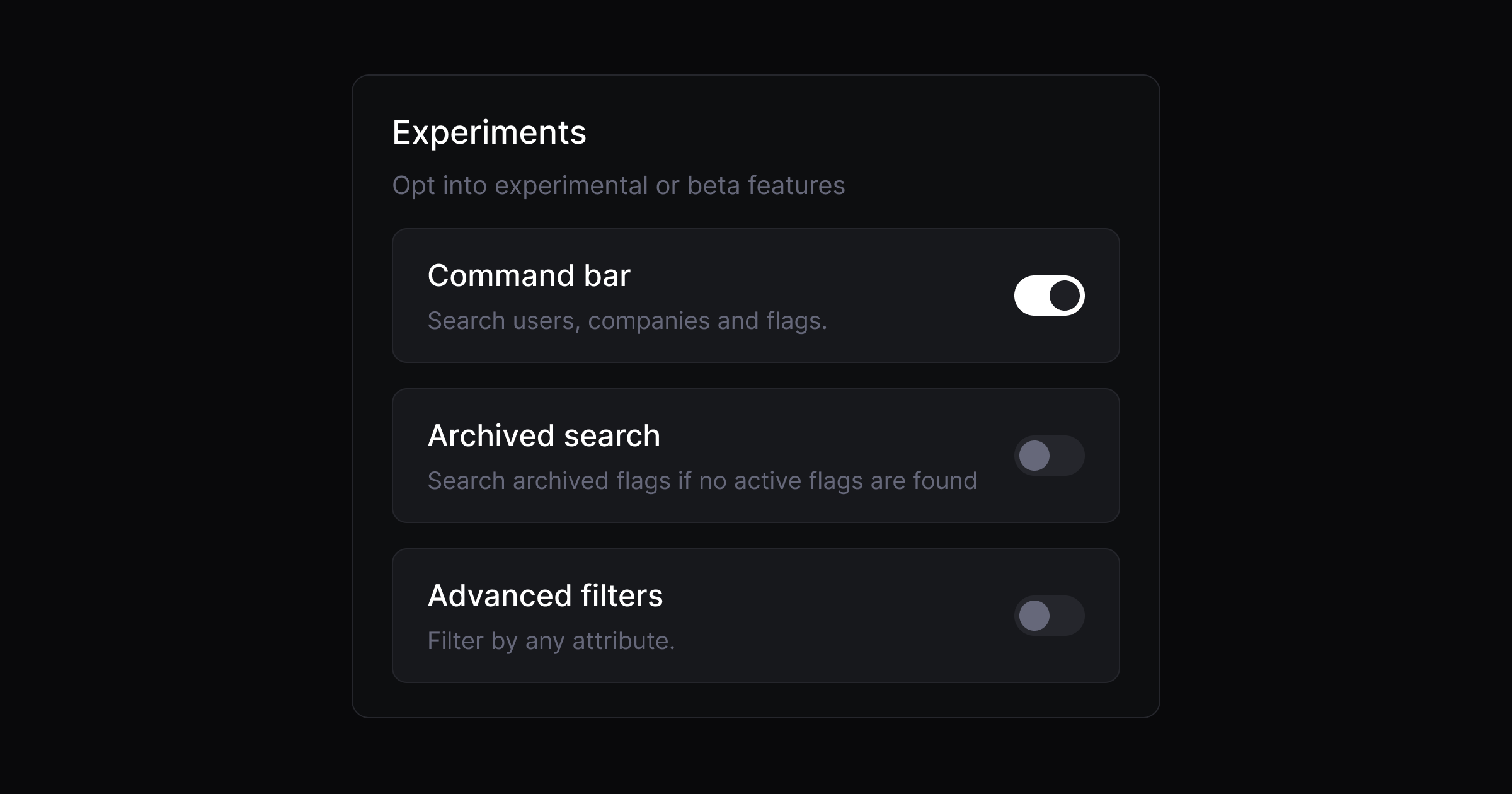Turn on the Advanced filters switch
Screen dimensions: 1512x794
1049,616
